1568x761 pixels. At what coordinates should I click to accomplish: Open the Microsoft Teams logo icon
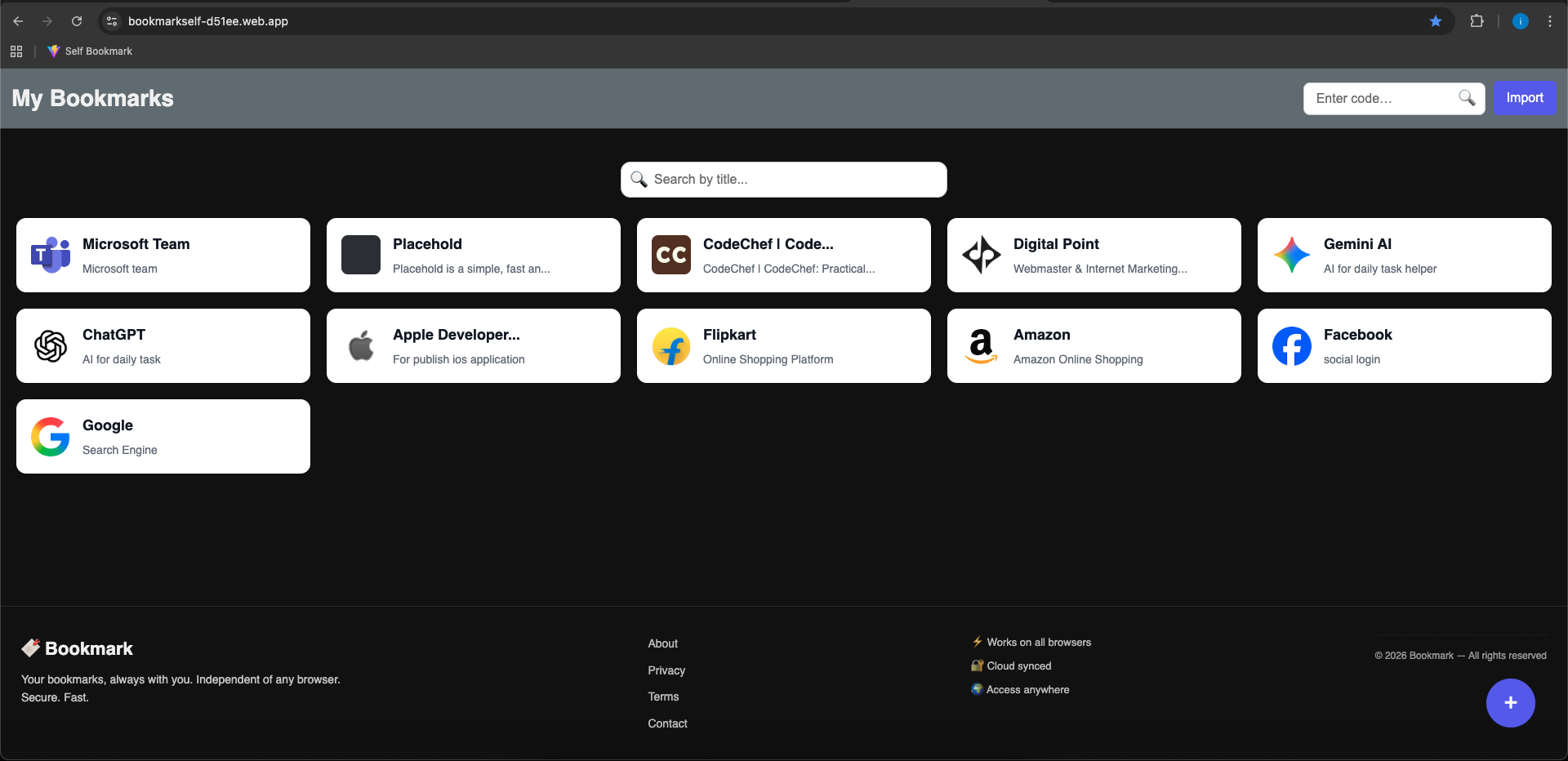click(x=51, y=255)
